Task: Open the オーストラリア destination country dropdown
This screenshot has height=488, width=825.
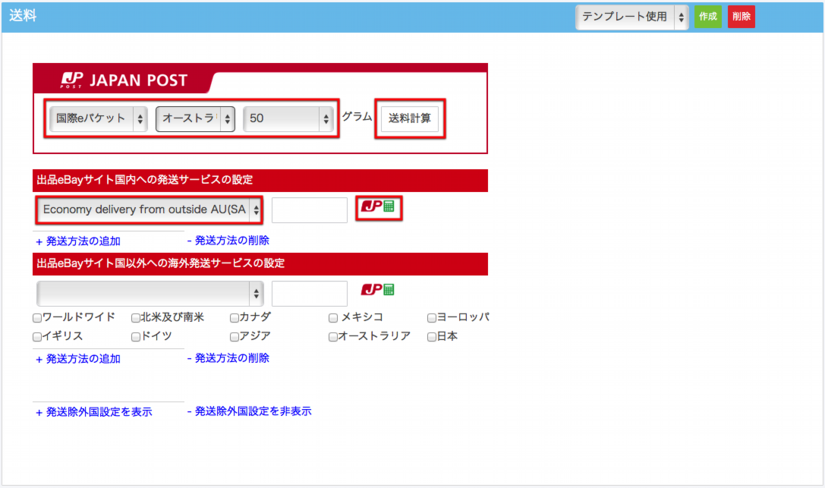Action: (195, 119)
